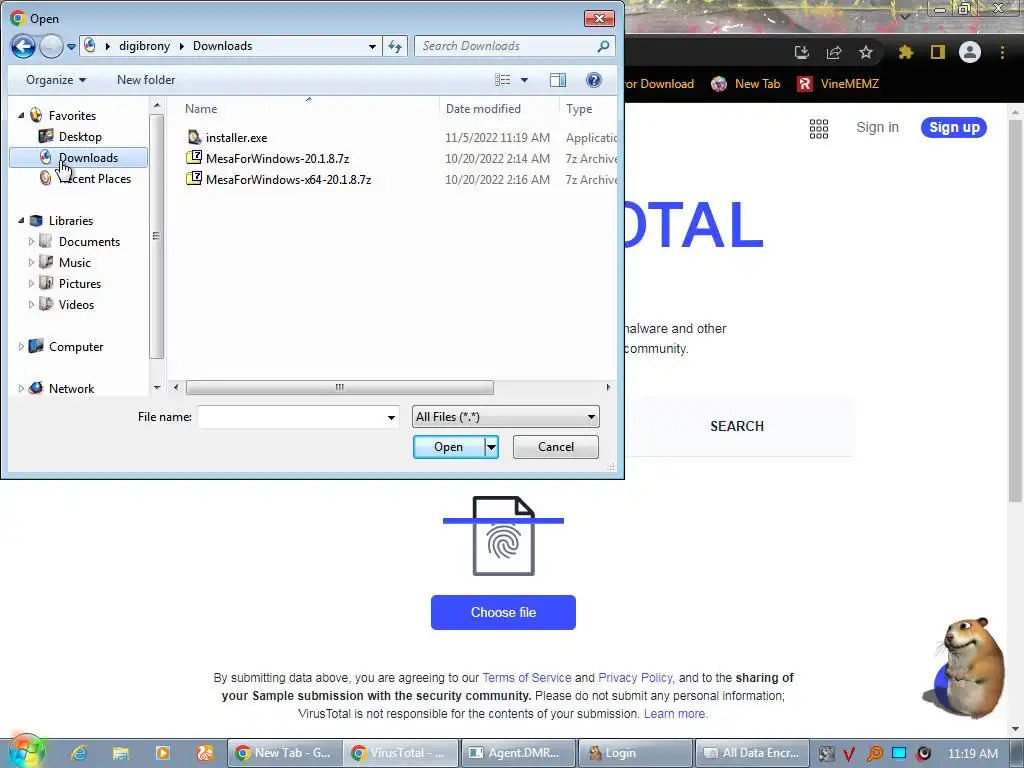Screen dimensions: 1024x768
Task: Open Chrome profile avatar
Action: tap(970, 52)
